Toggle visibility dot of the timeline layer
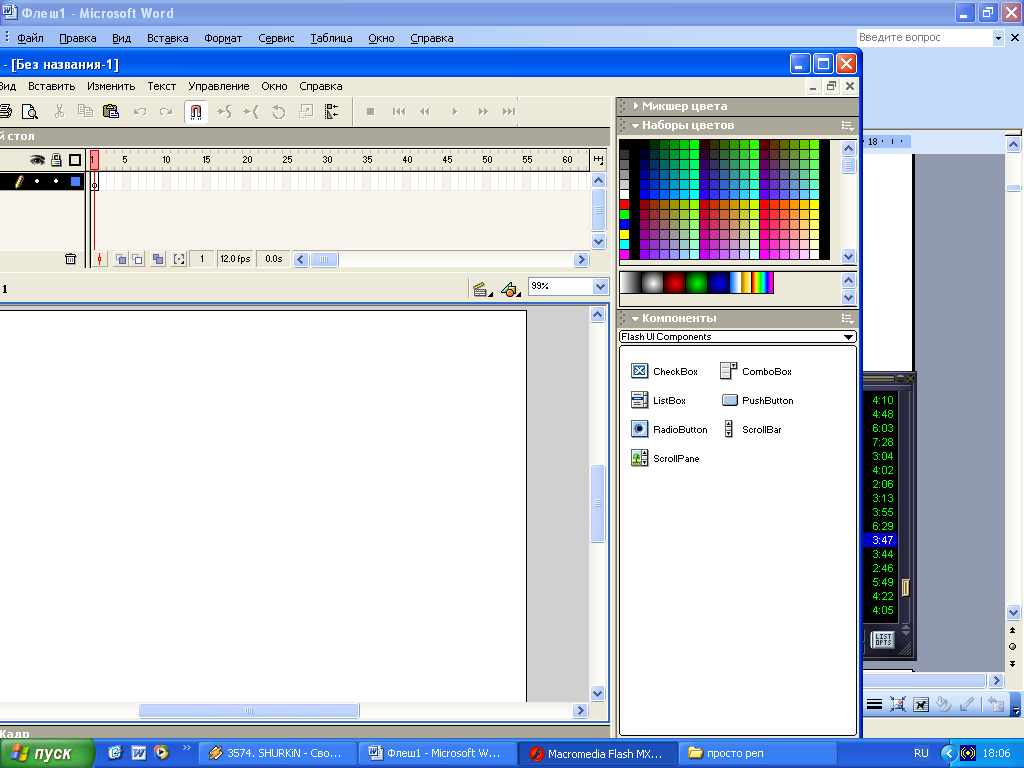Image resolution: width=1024 pixels, height=768 pixels. pyautogui.click(x=37, y=182)
